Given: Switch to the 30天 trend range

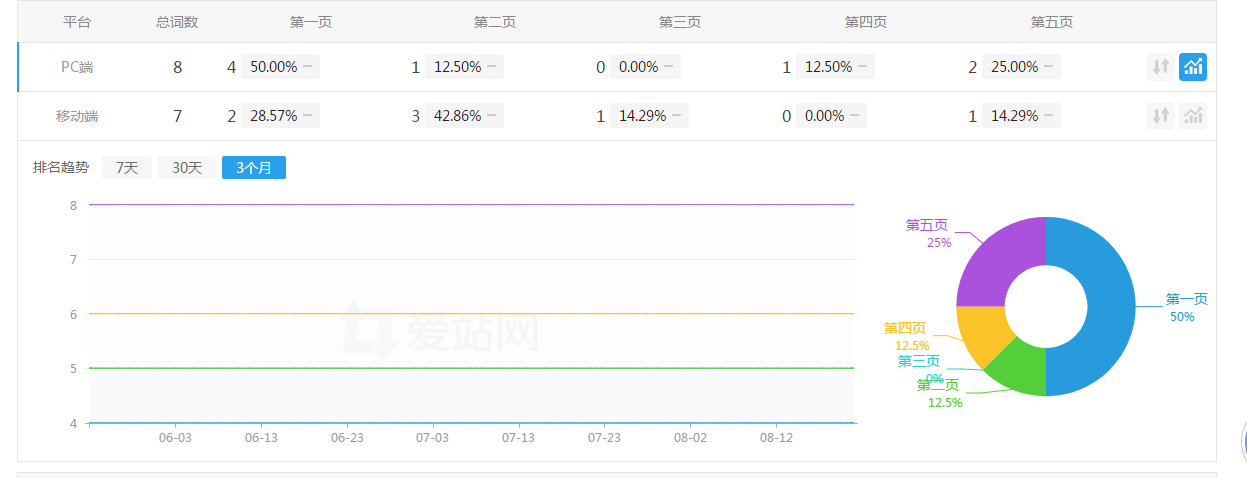Looking at the screenshot, I should (x=187, y=168).
